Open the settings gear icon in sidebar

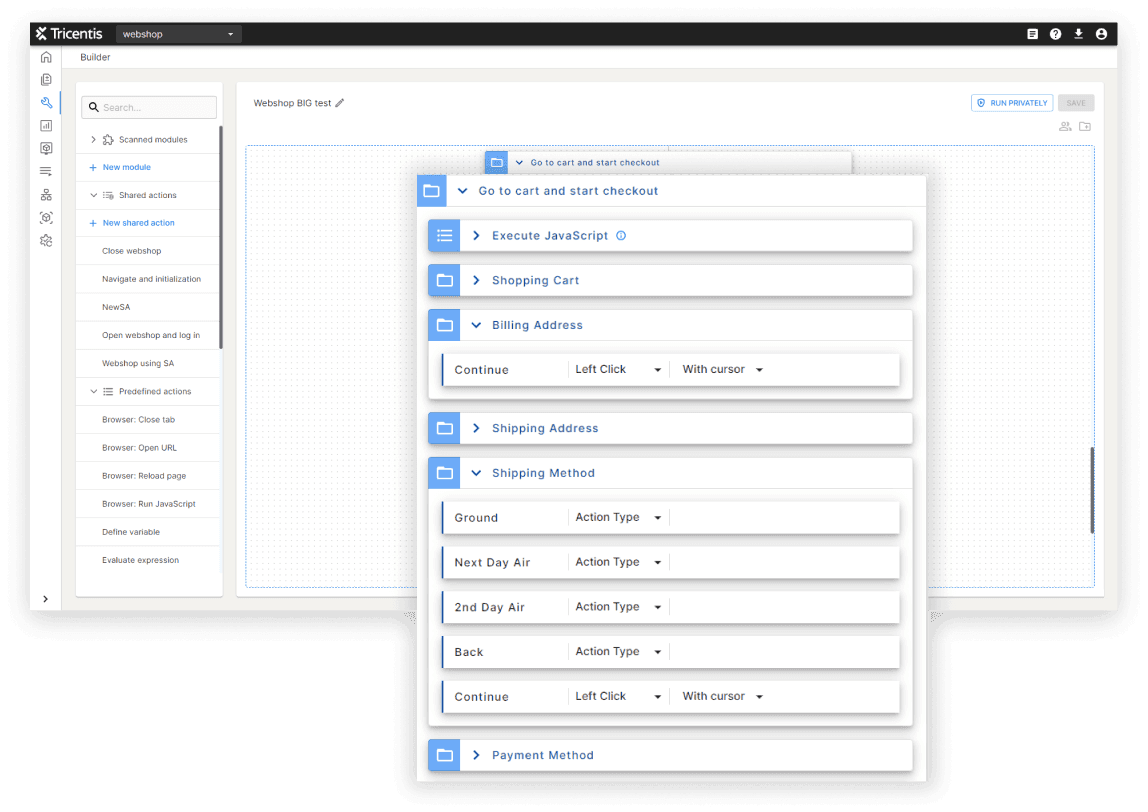click(x=46, y=241)
